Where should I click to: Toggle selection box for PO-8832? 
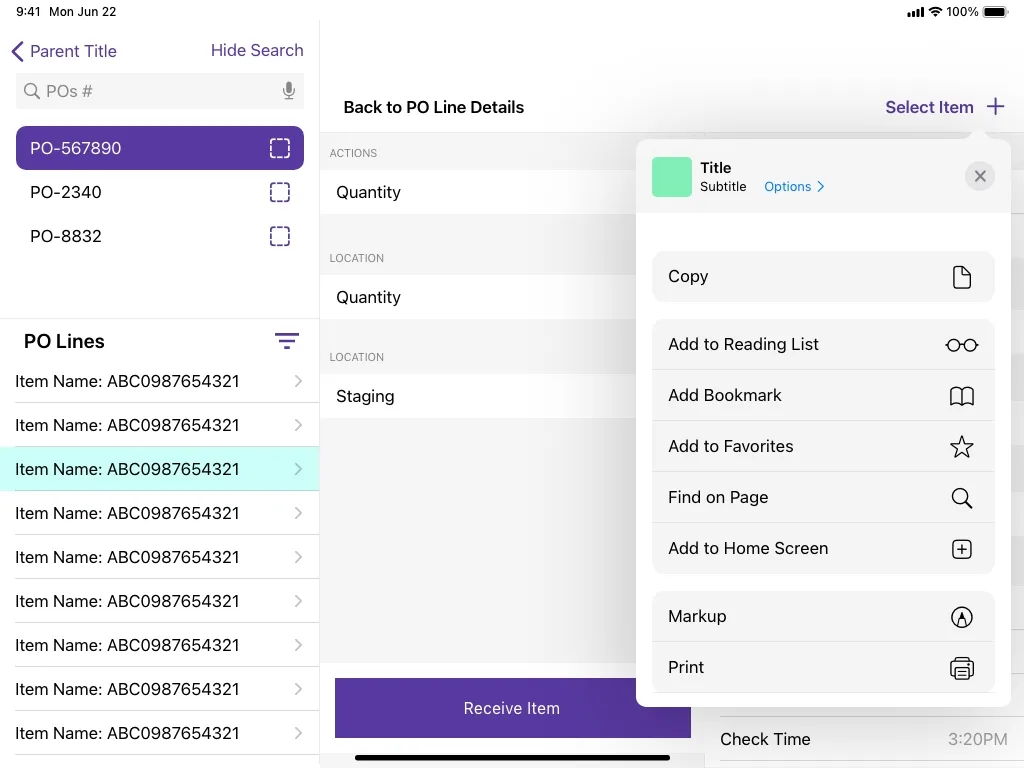(280, 236)
